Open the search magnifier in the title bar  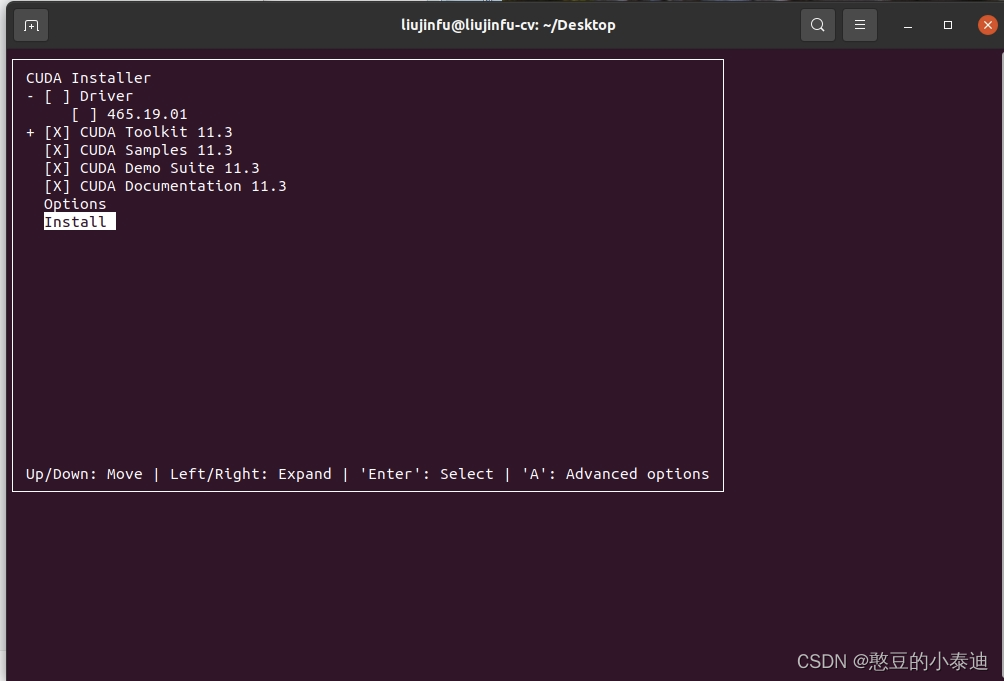point(817,24)
